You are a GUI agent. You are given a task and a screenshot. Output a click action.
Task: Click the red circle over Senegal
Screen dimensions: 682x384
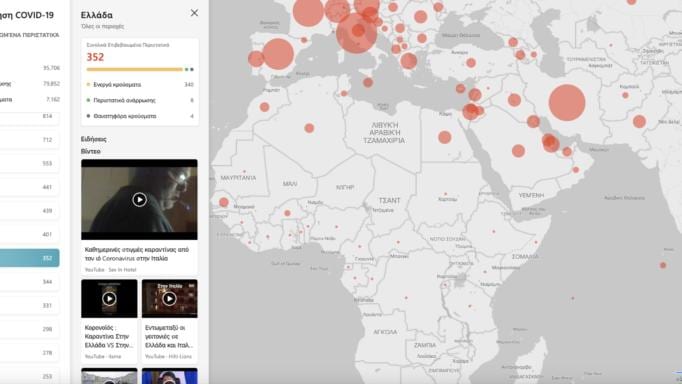[x=224, y=202]
